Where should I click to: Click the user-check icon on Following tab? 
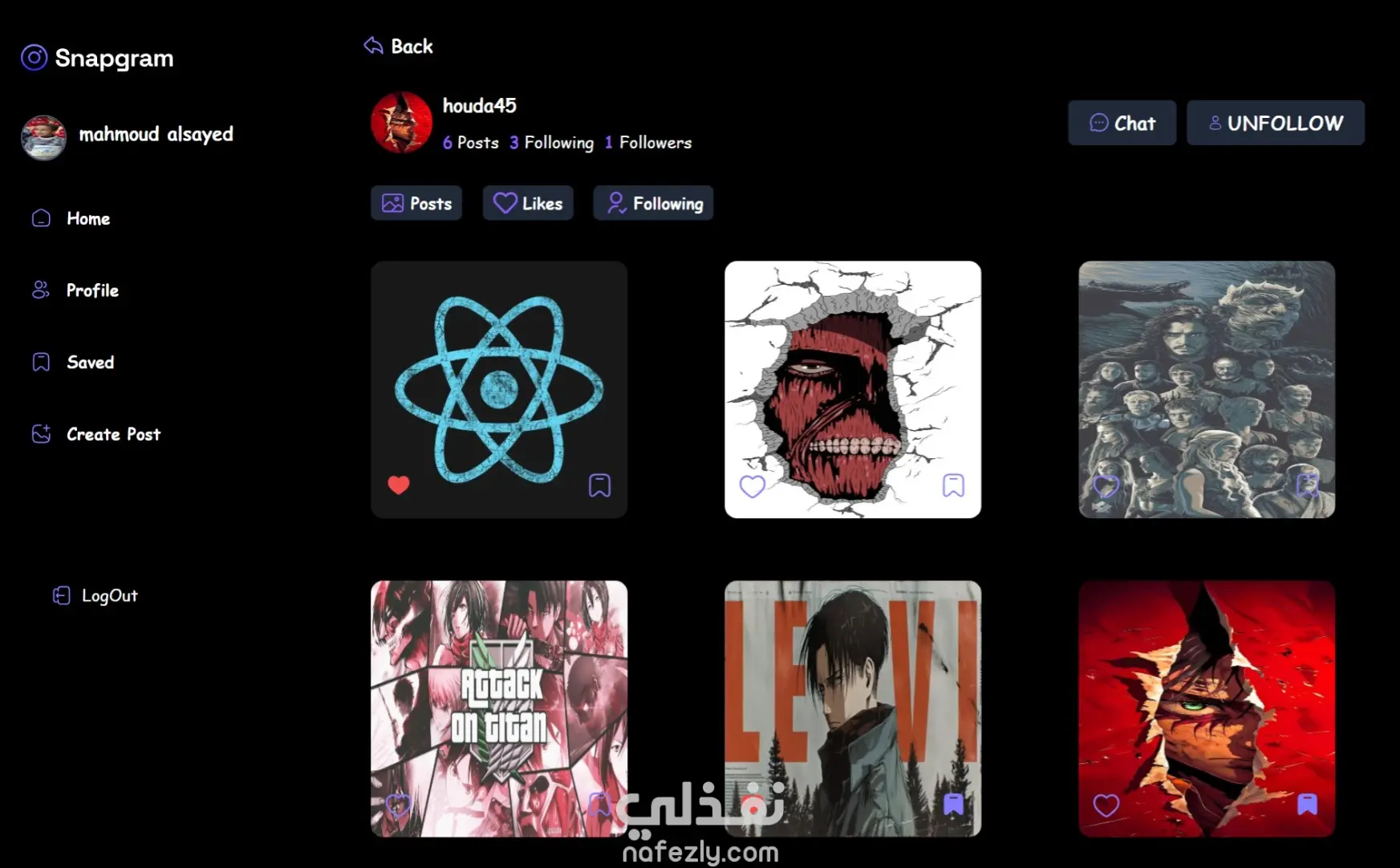[x=616, y=203]
